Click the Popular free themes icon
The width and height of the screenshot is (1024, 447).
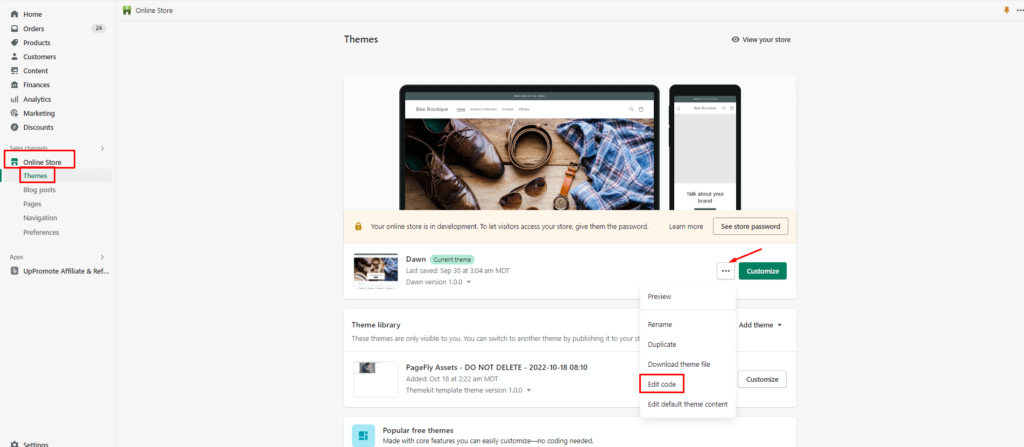point(363,435)
